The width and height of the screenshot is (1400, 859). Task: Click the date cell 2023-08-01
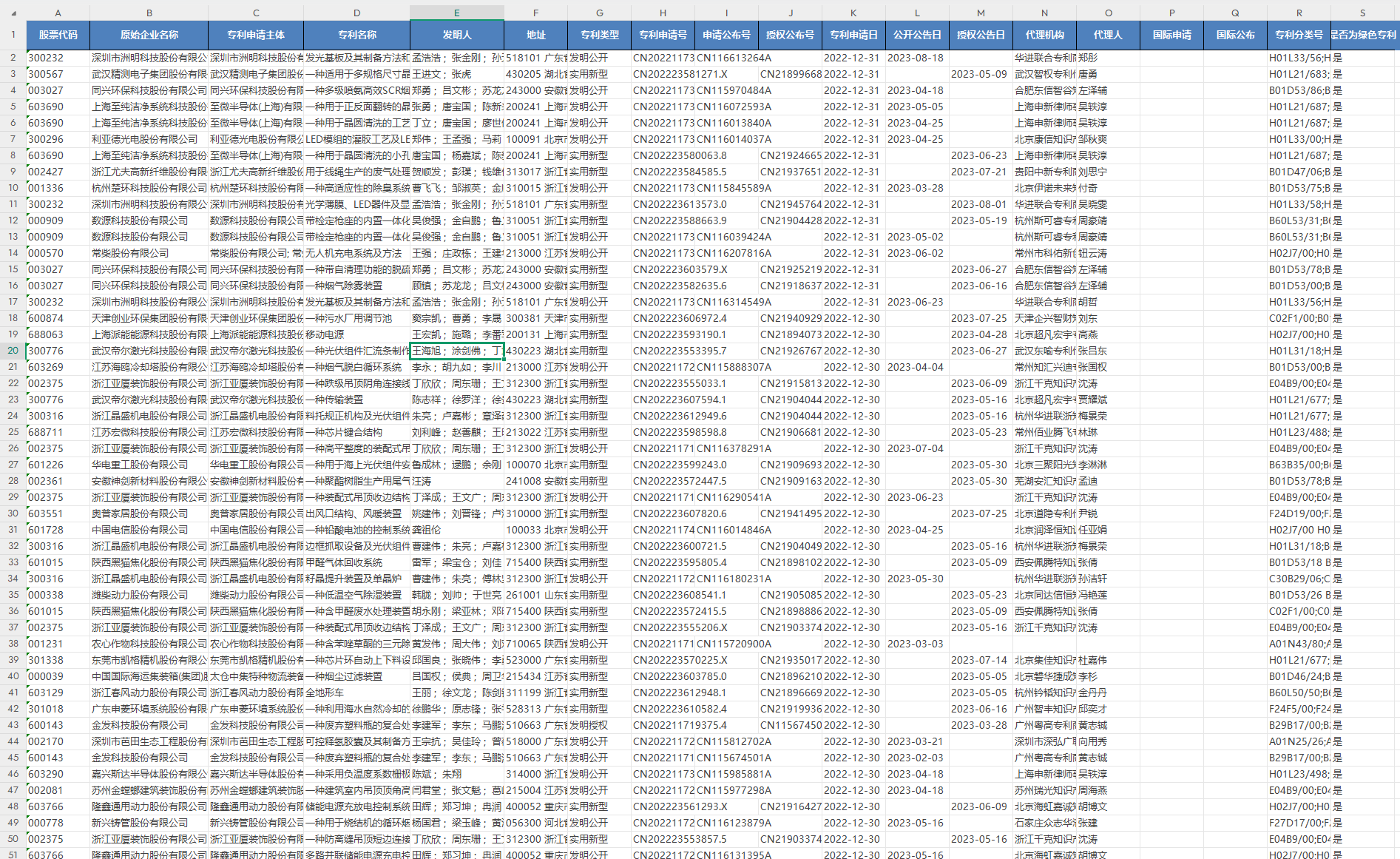click(981, 204)
